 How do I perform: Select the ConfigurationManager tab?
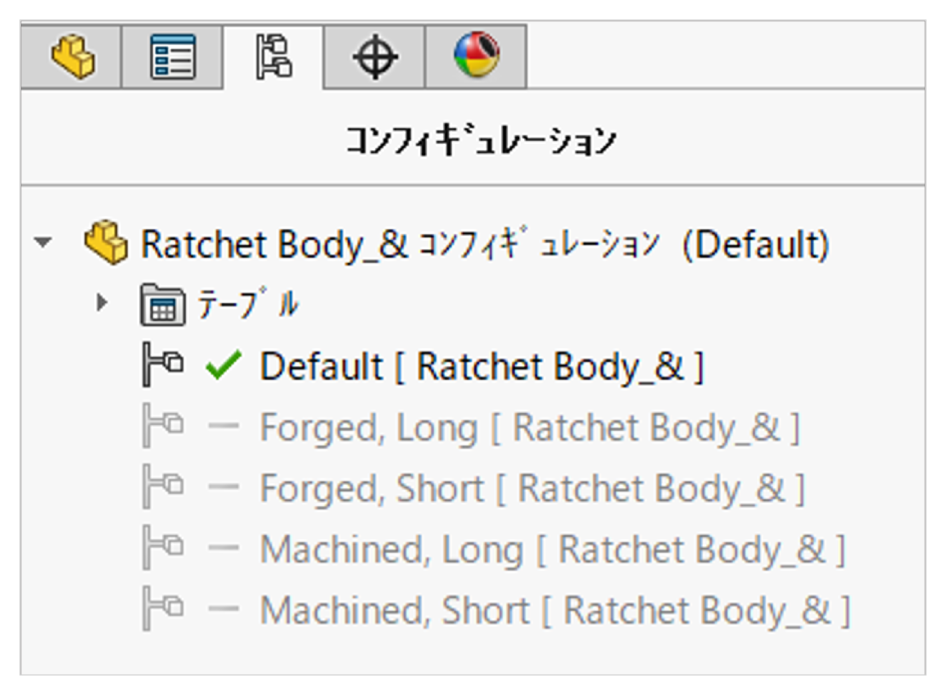273,57
